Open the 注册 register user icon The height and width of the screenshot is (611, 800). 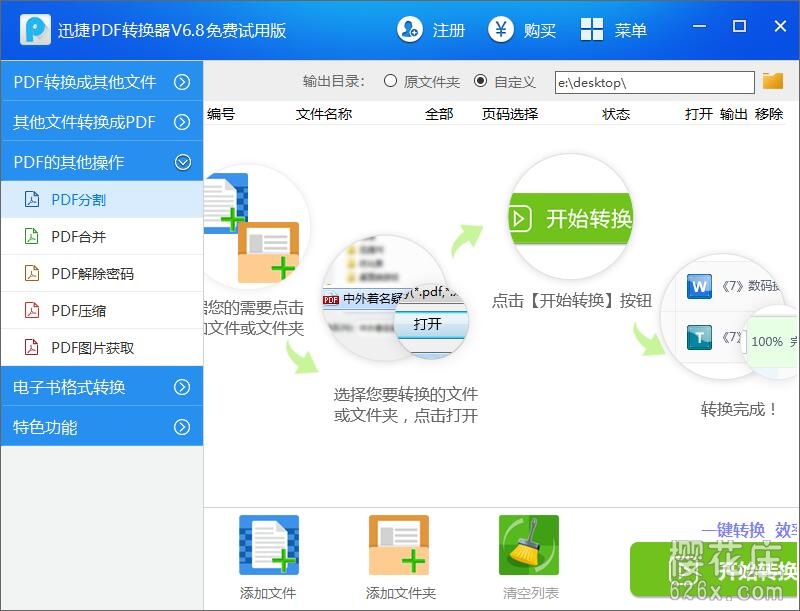tap(410, 30)
